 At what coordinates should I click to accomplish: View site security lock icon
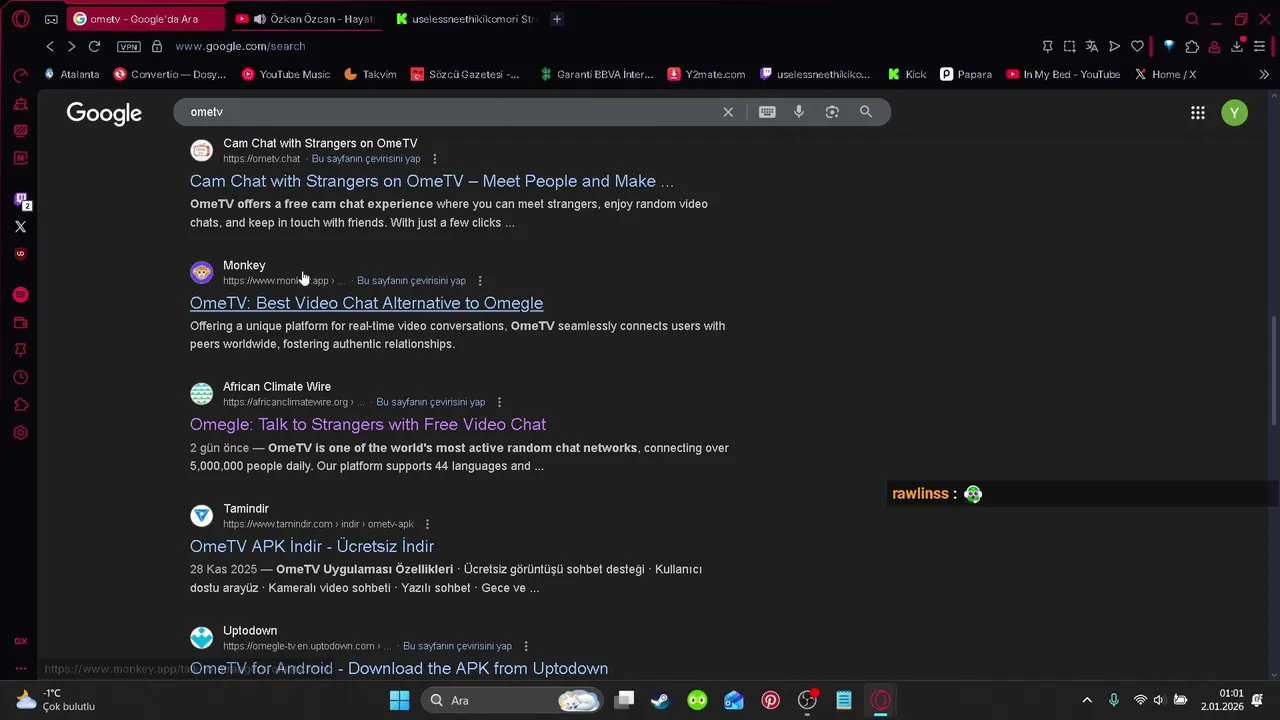(x=157, y=46)
